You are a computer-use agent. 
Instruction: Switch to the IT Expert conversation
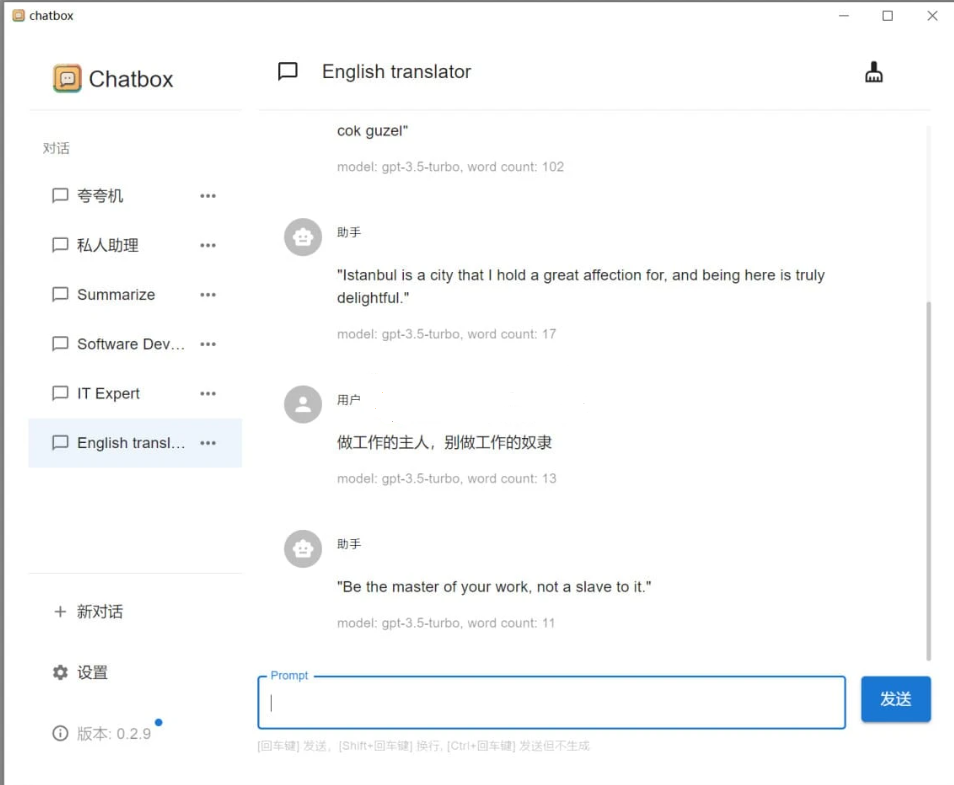pyautogui.click(x=135, y=394)
